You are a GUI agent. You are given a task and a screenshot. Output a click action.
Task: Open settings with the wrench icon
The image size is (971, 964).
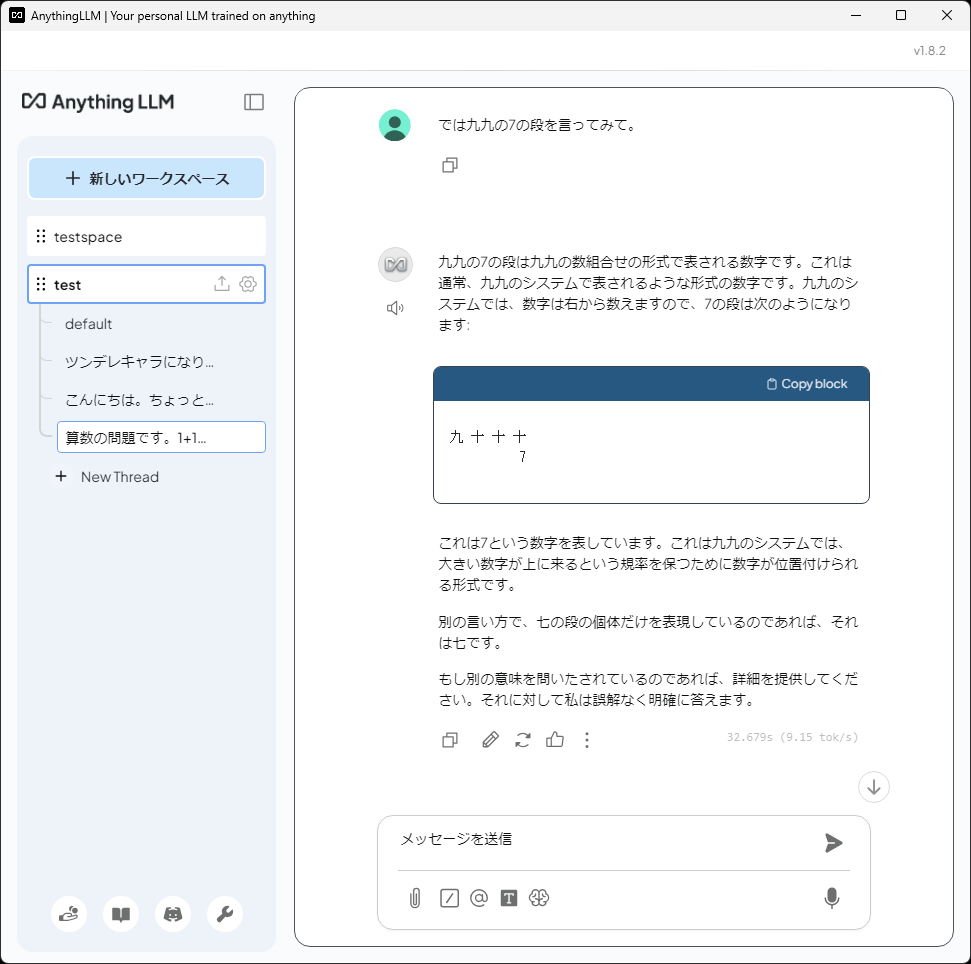point(224,914)
